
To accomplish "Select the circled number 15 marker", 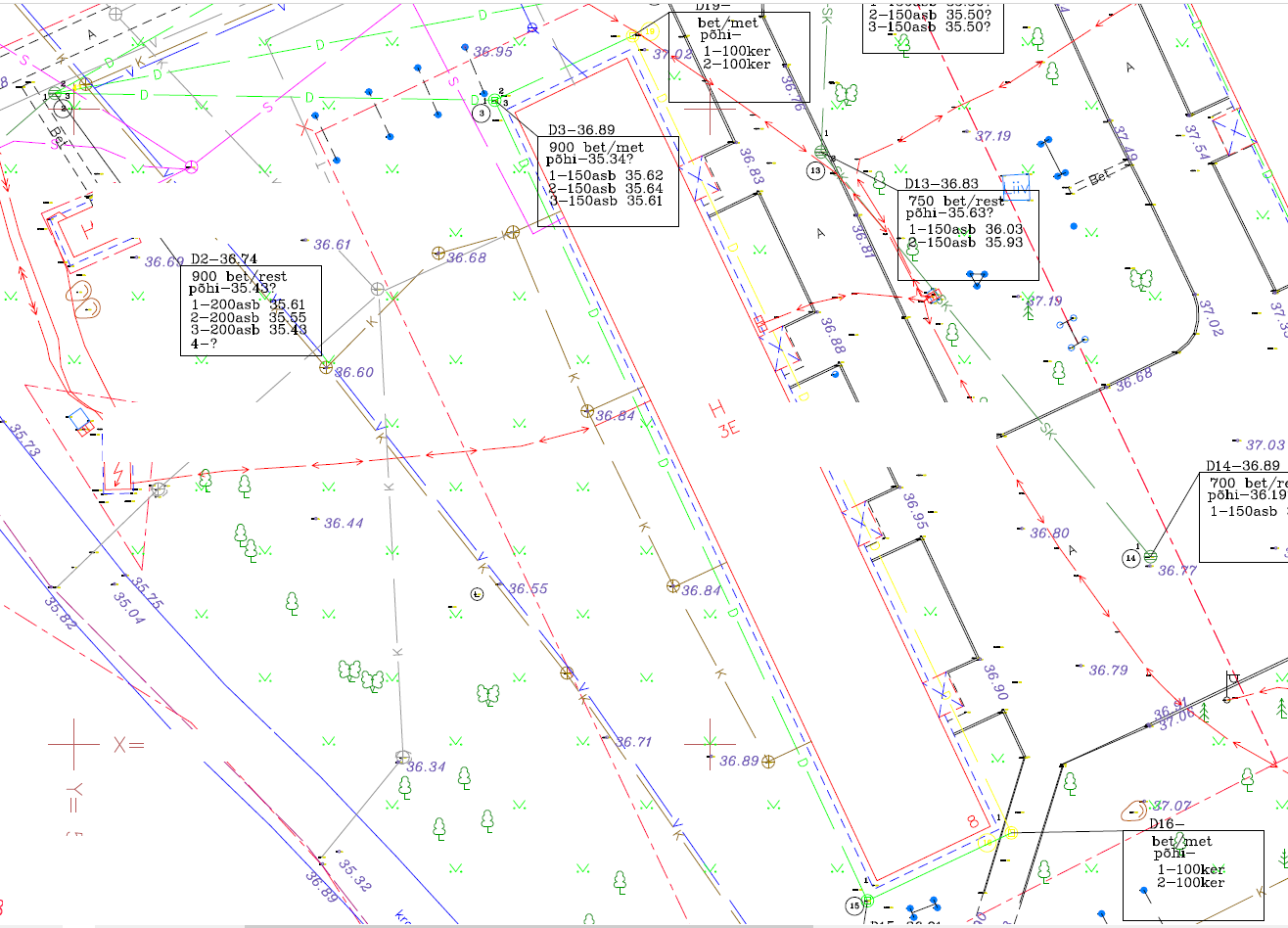I will point(854,905).
